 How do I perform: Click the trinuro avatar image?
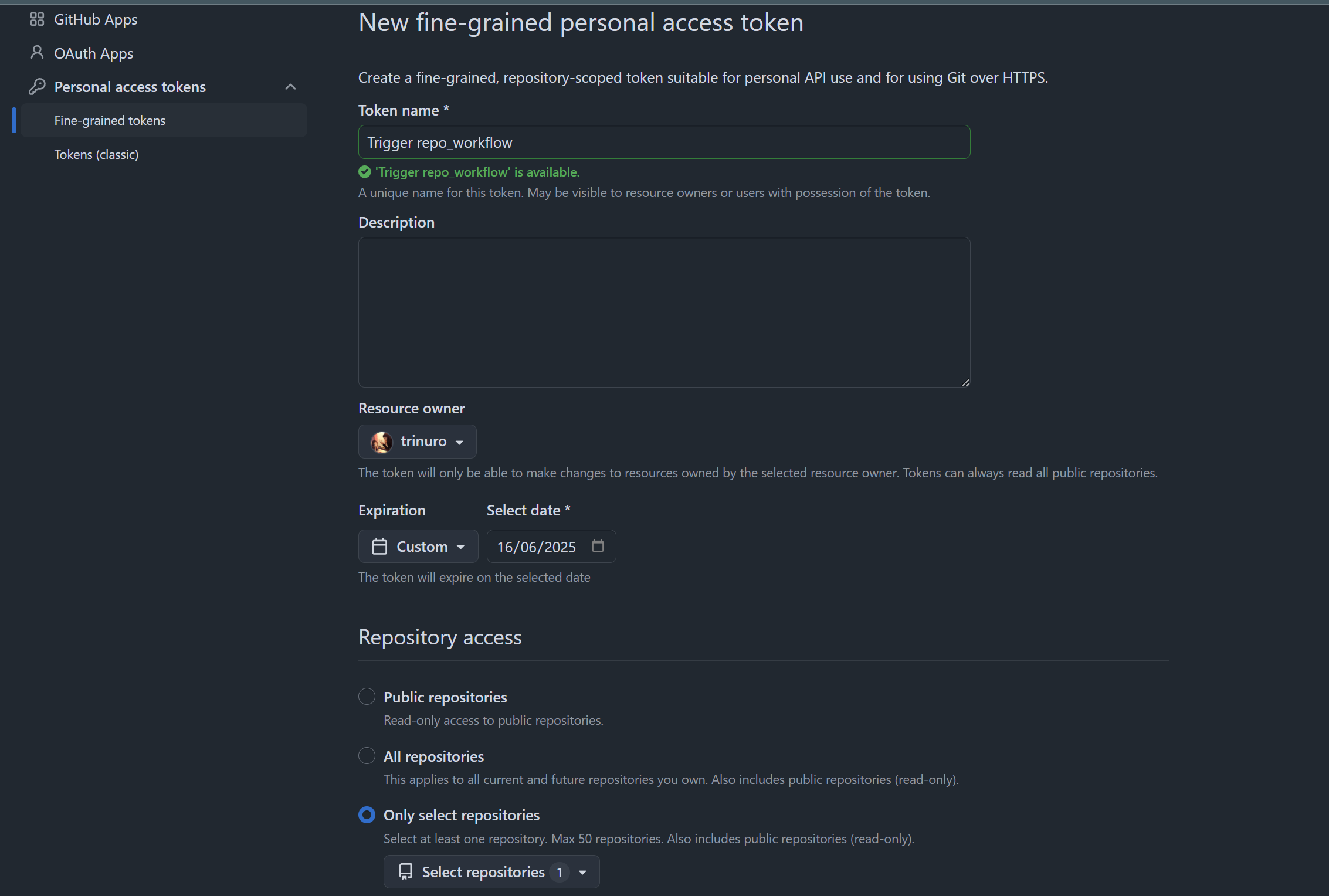click(382, 442)
